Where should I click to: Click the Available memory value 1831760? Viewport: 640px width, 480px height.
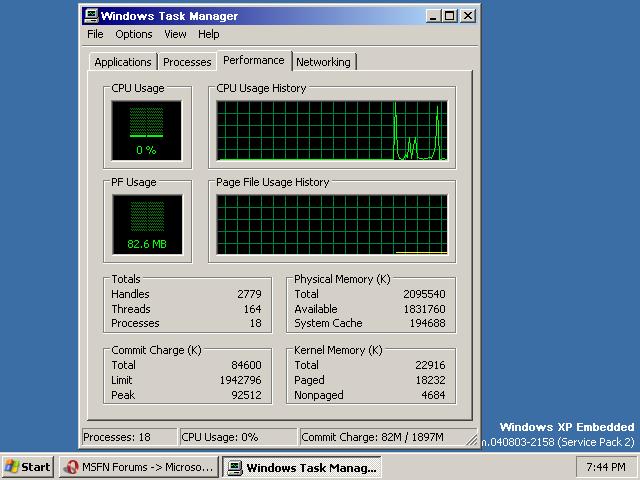424,309
